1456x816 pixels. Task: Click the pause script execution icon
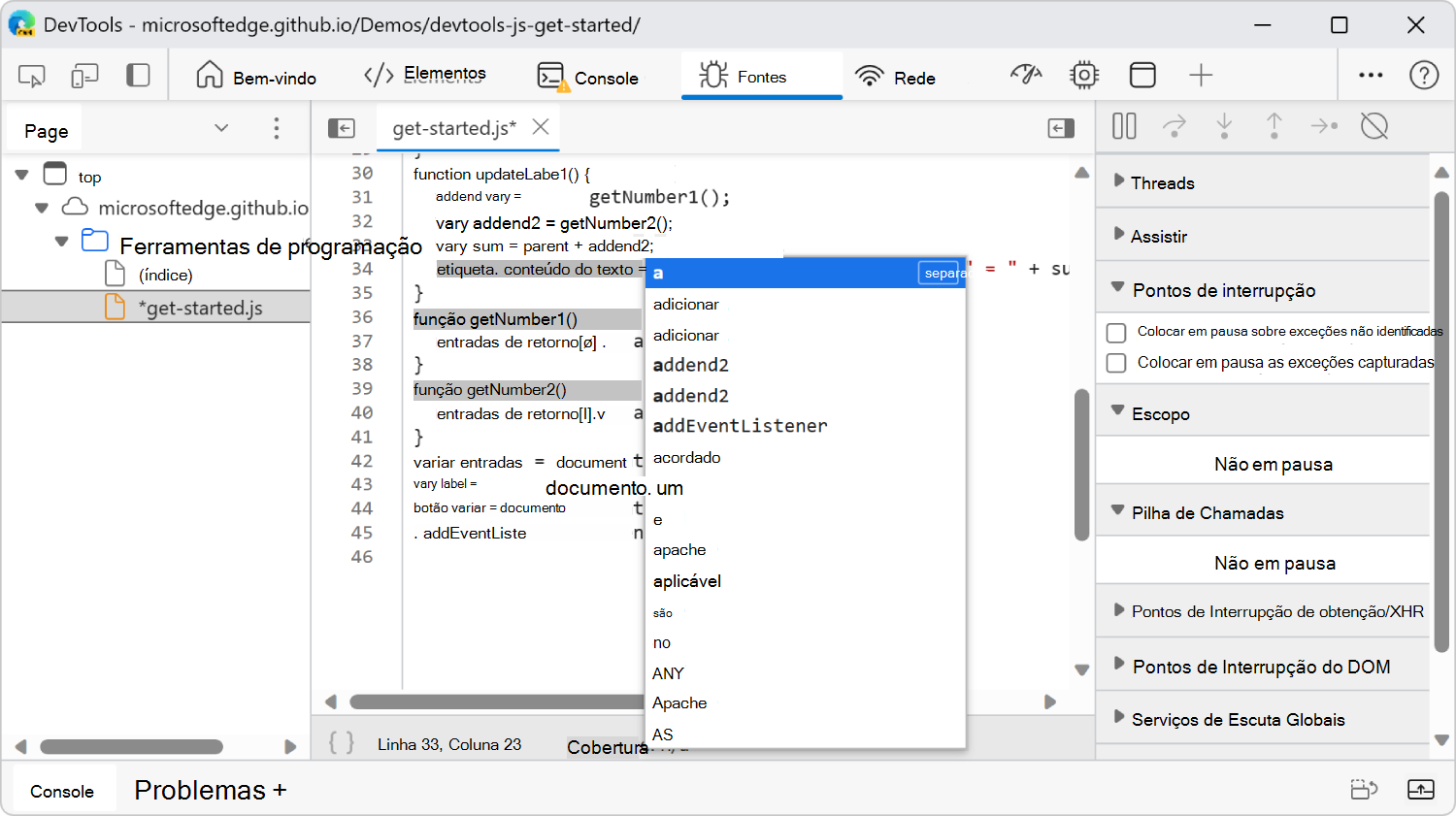[x=1123, y=126]
